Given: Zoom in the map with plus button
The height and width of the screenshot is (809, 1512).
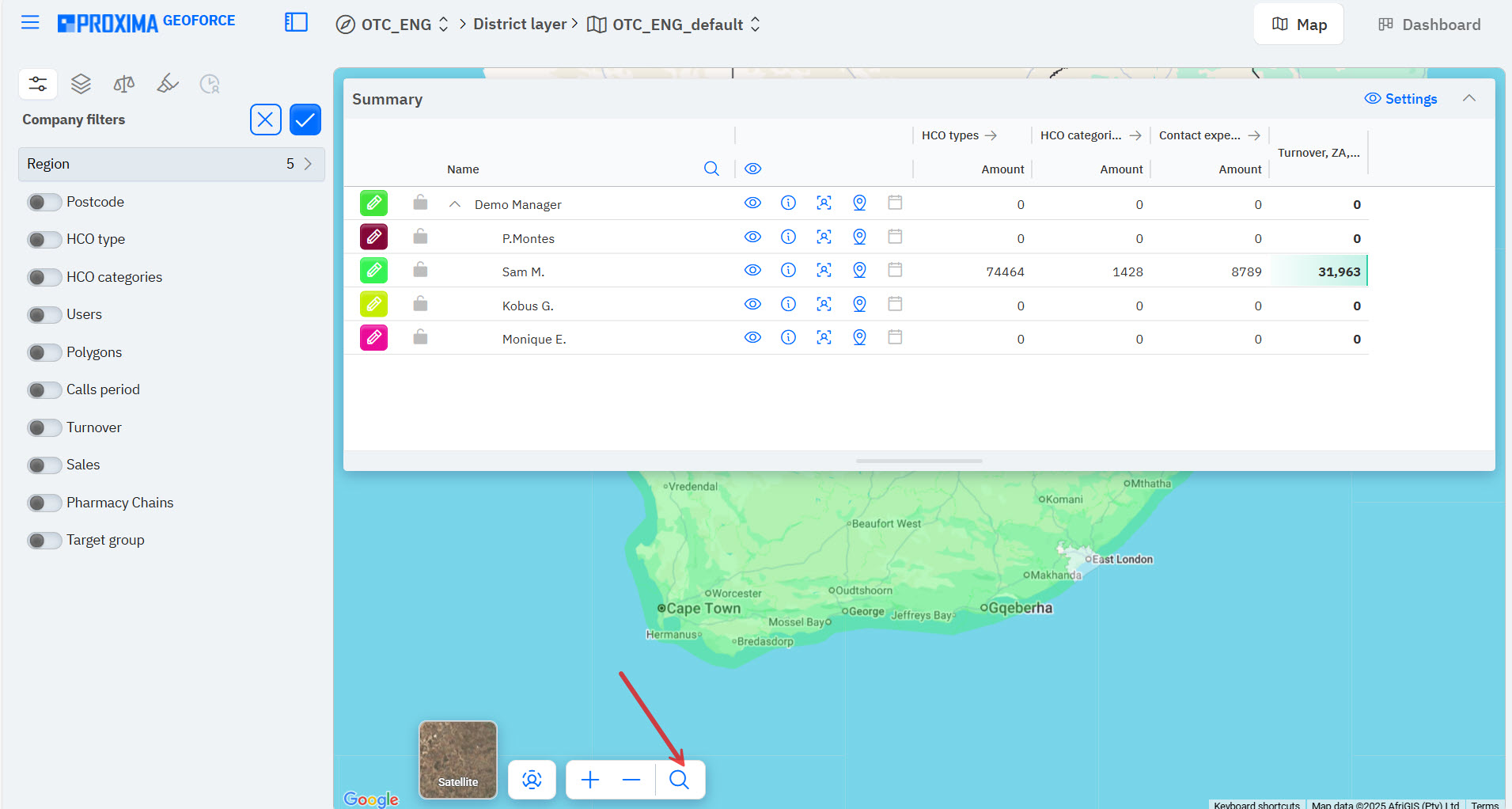Looking at the screenshot, I should coord(590,780).
